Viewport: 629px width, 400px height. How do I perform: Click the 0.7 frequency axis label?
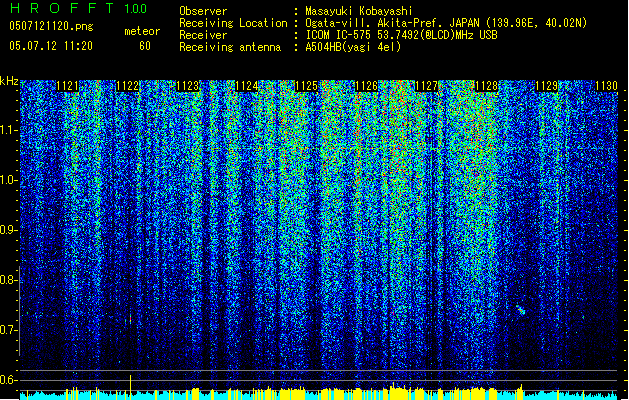8,330
